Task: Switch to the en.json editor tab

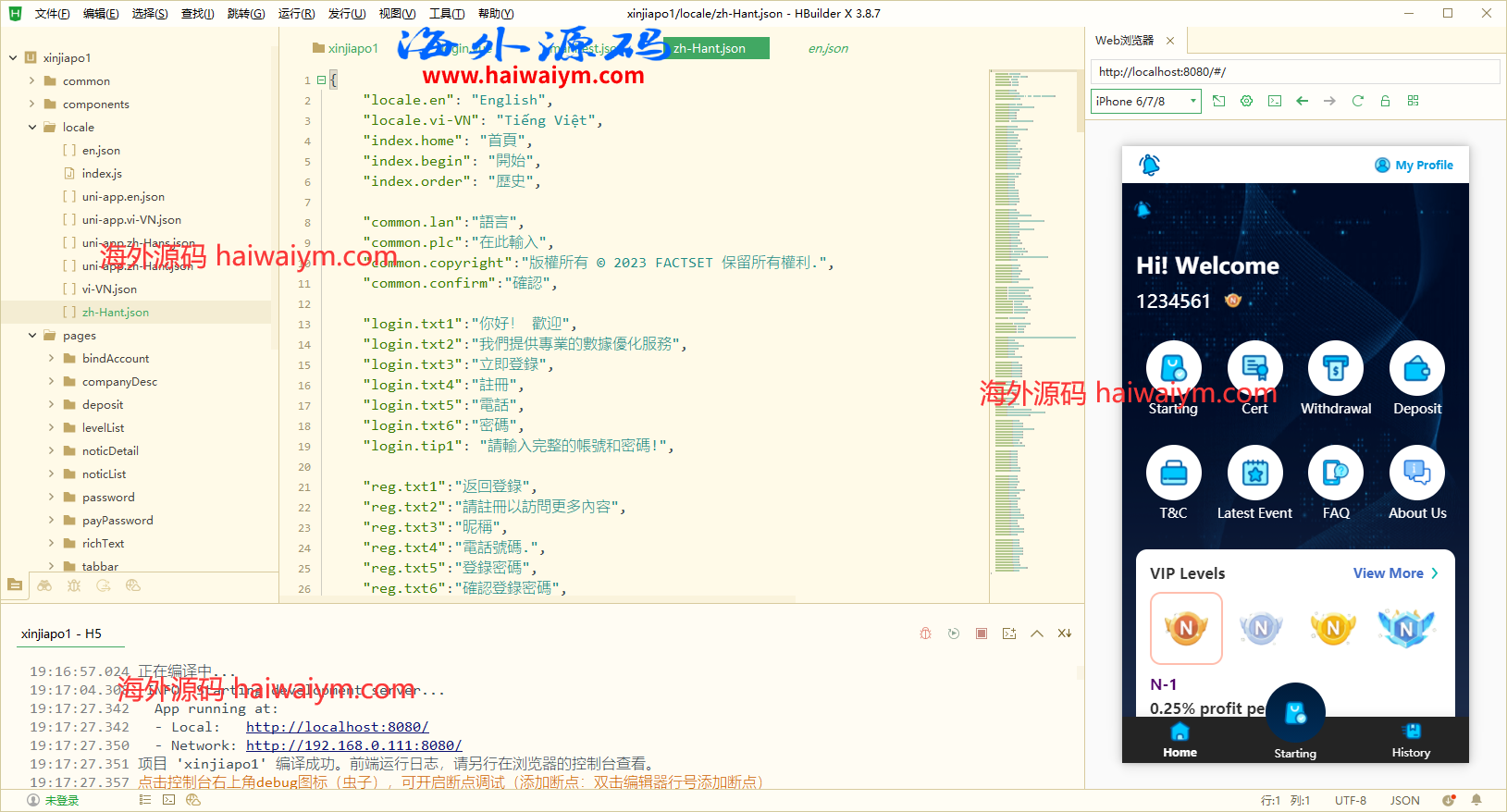Action: coord(827,49)
